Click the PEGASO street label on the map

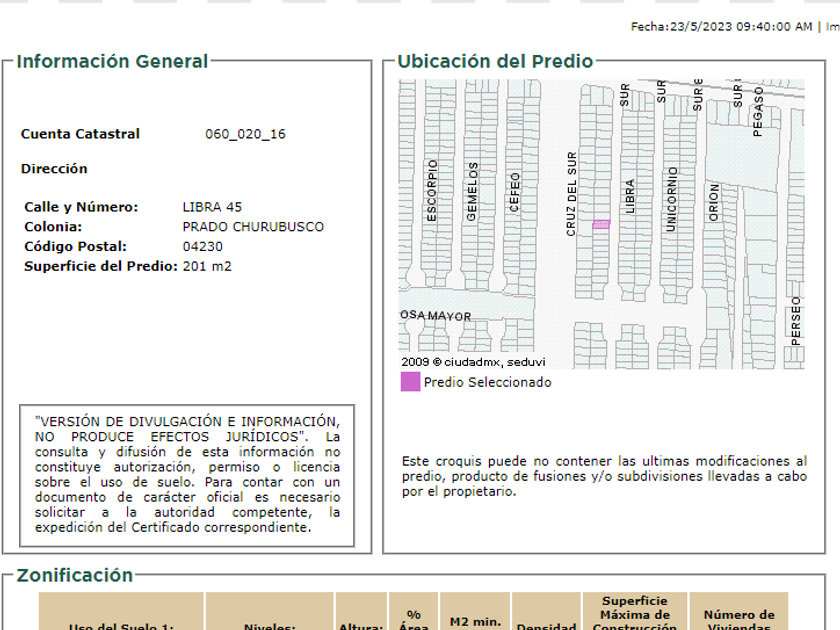[758, 110]
